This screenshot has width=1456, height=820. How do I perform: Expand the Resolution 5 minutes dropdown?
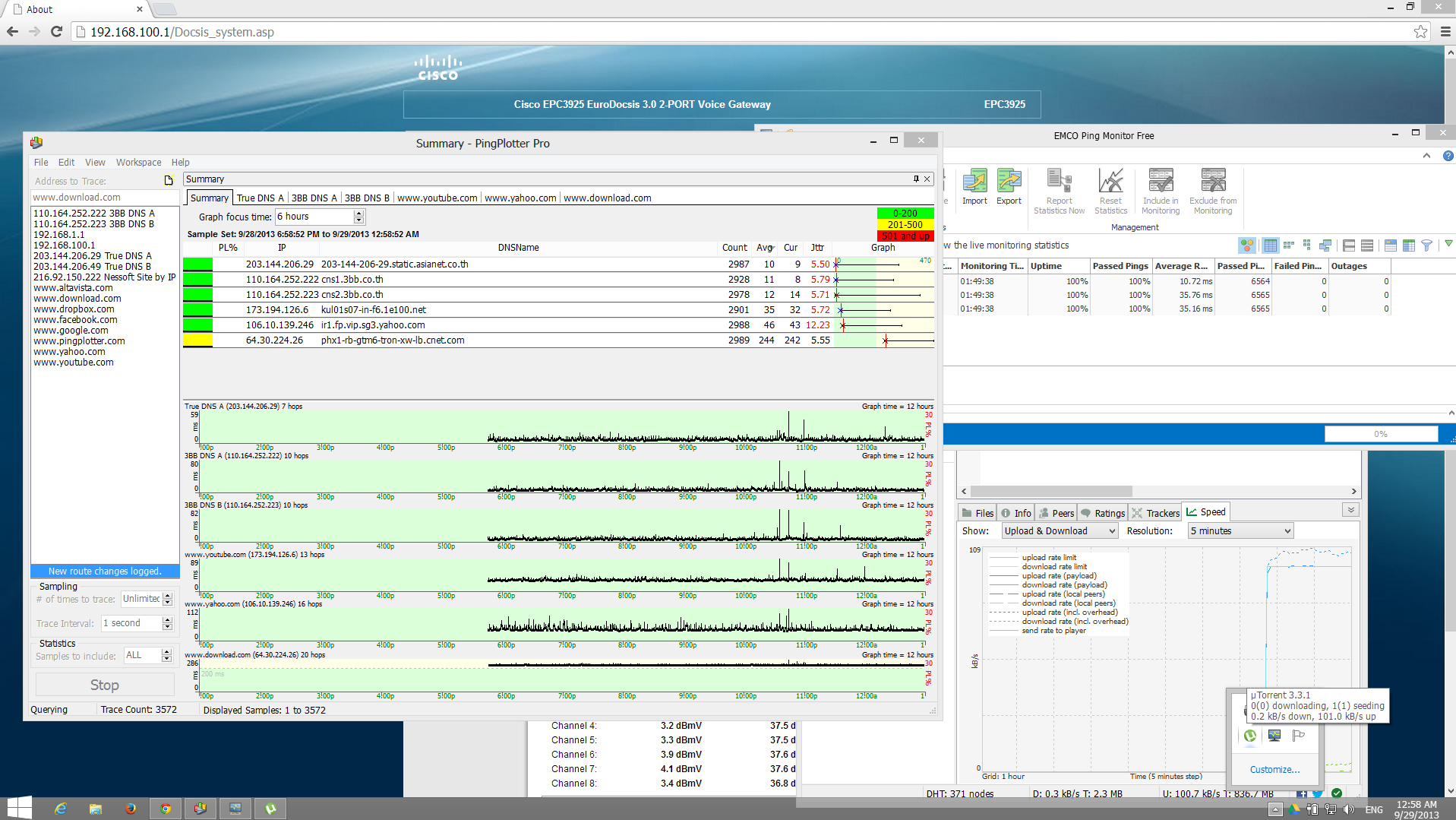(x=1240, y=531)
